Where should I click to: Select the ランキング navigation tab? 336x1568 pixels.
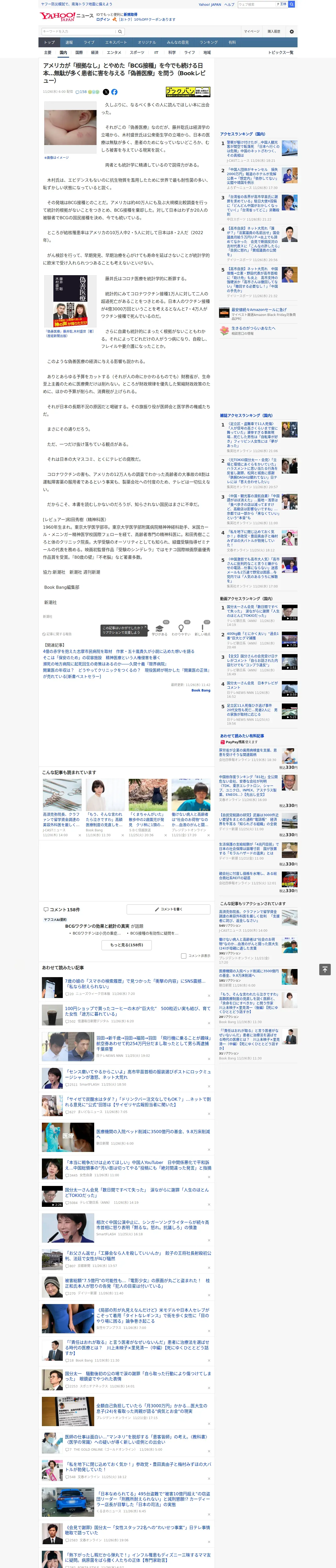click(x=209, y=43)
